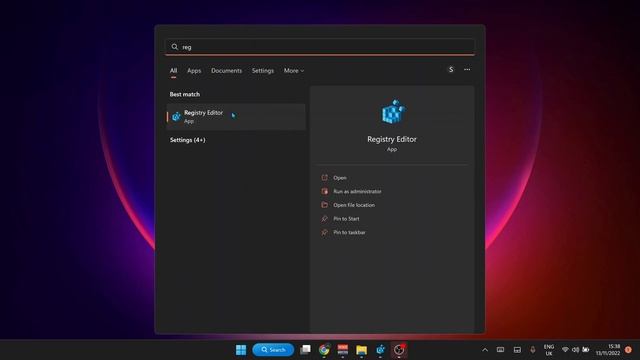Viewport: 640px width, 360px height.
Task: Click the taskbar Search button
Action: [x=273, y=350]
